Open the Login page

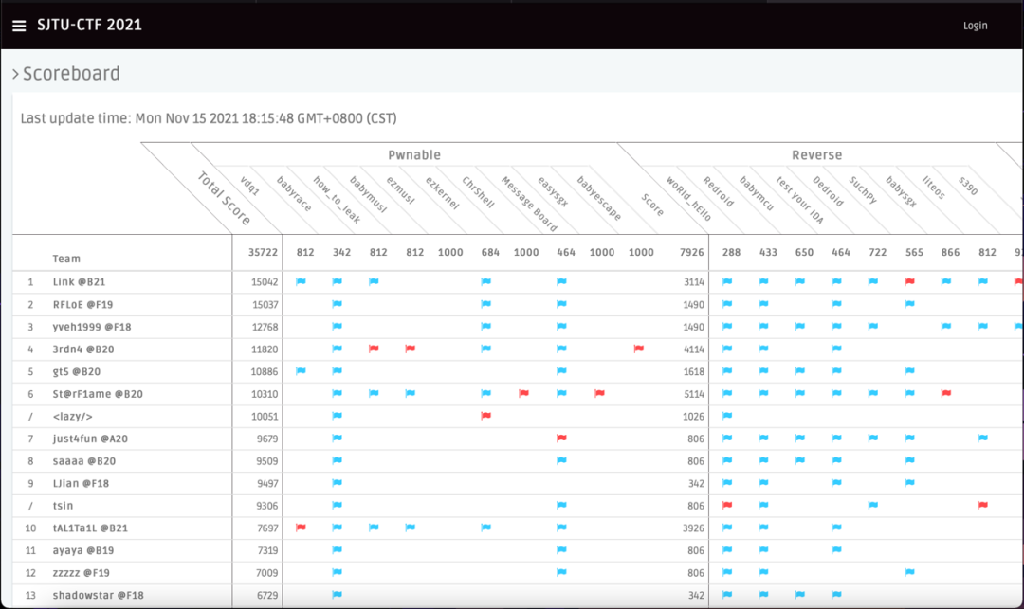(x=974, y=26)
